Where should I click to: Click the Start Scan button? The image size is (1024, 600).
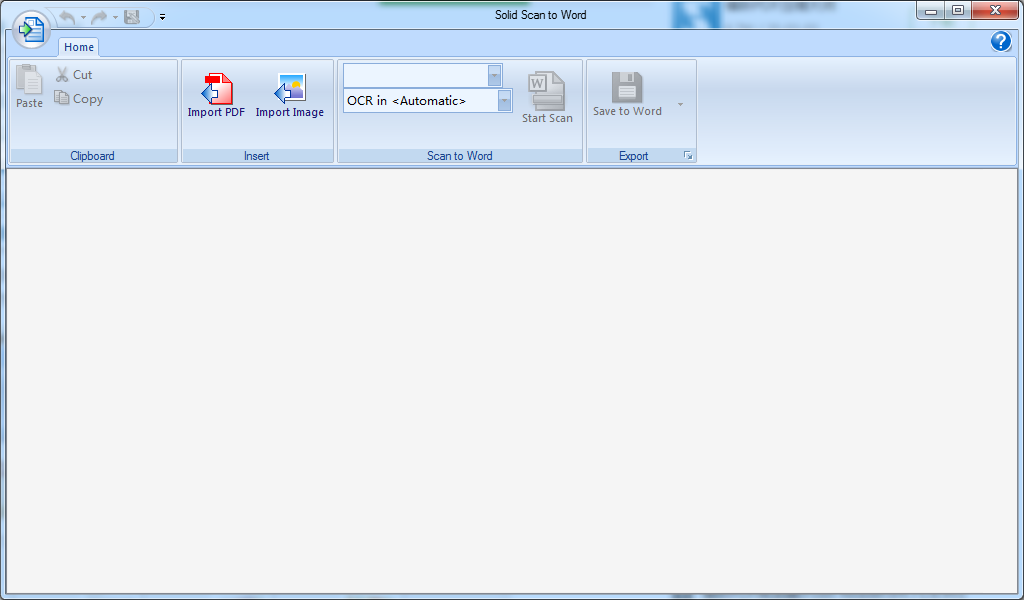[x=547, y=97]
